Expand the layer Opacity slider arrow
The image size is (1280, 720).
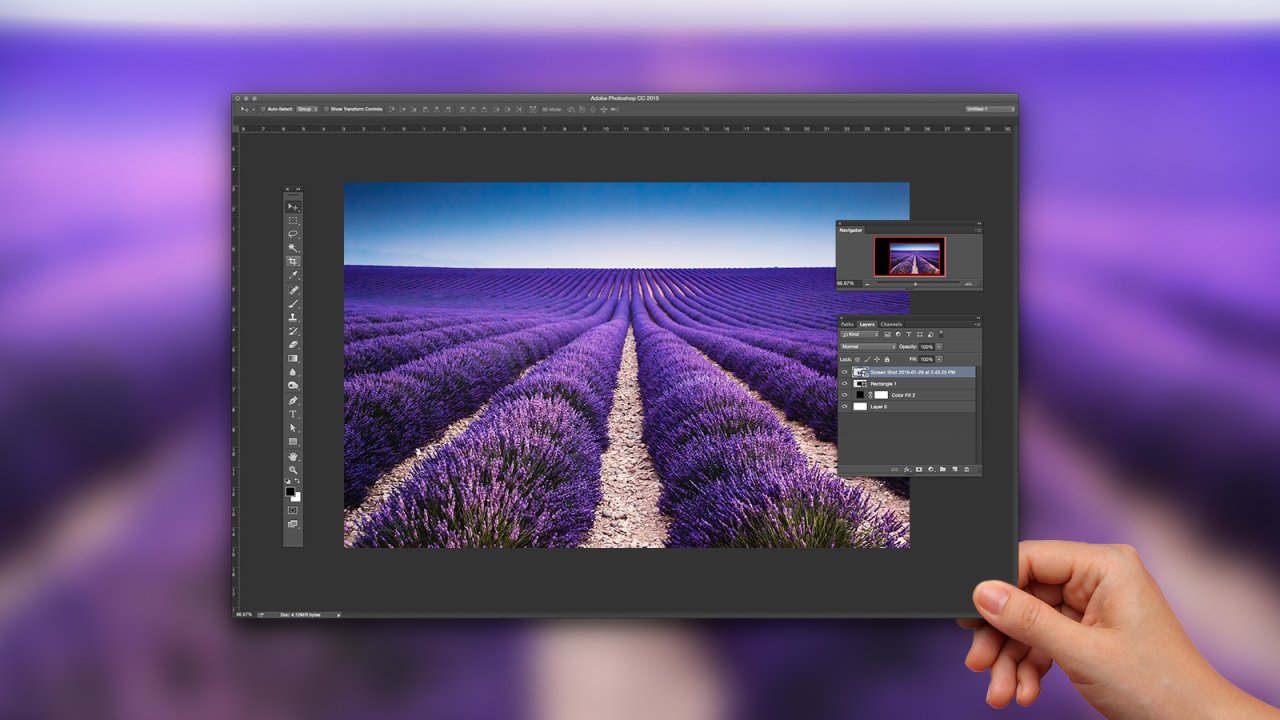pyautogui.click(x=939, y=346)
